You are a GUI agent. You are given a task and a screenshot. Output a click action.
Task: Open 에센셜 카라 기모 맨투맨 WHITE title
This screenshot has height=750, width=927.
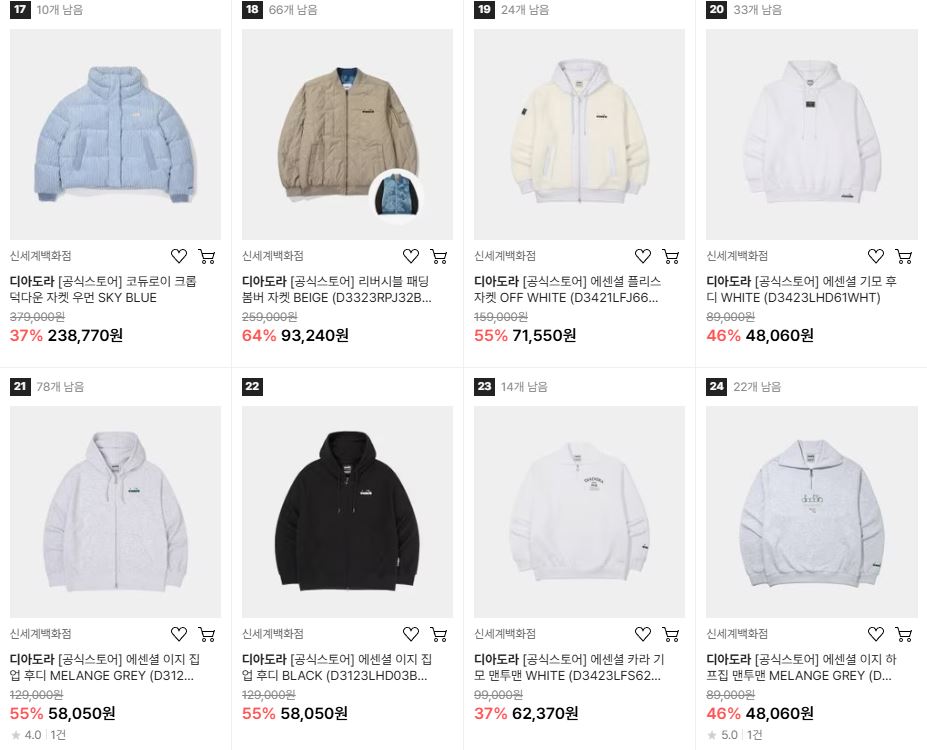click(x=569, y=667)
